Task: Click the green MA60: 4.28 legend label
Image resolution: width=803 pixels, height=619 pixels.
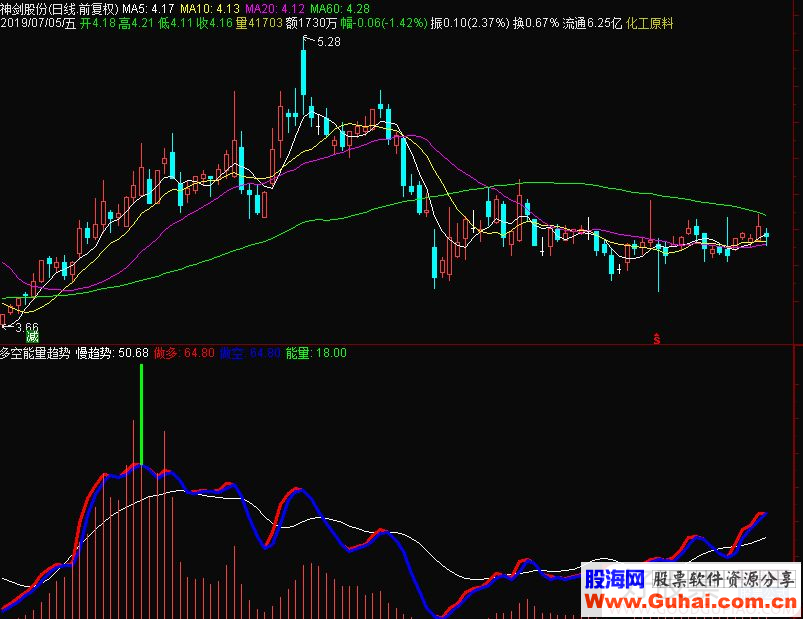Action: [x=340, y=9]
